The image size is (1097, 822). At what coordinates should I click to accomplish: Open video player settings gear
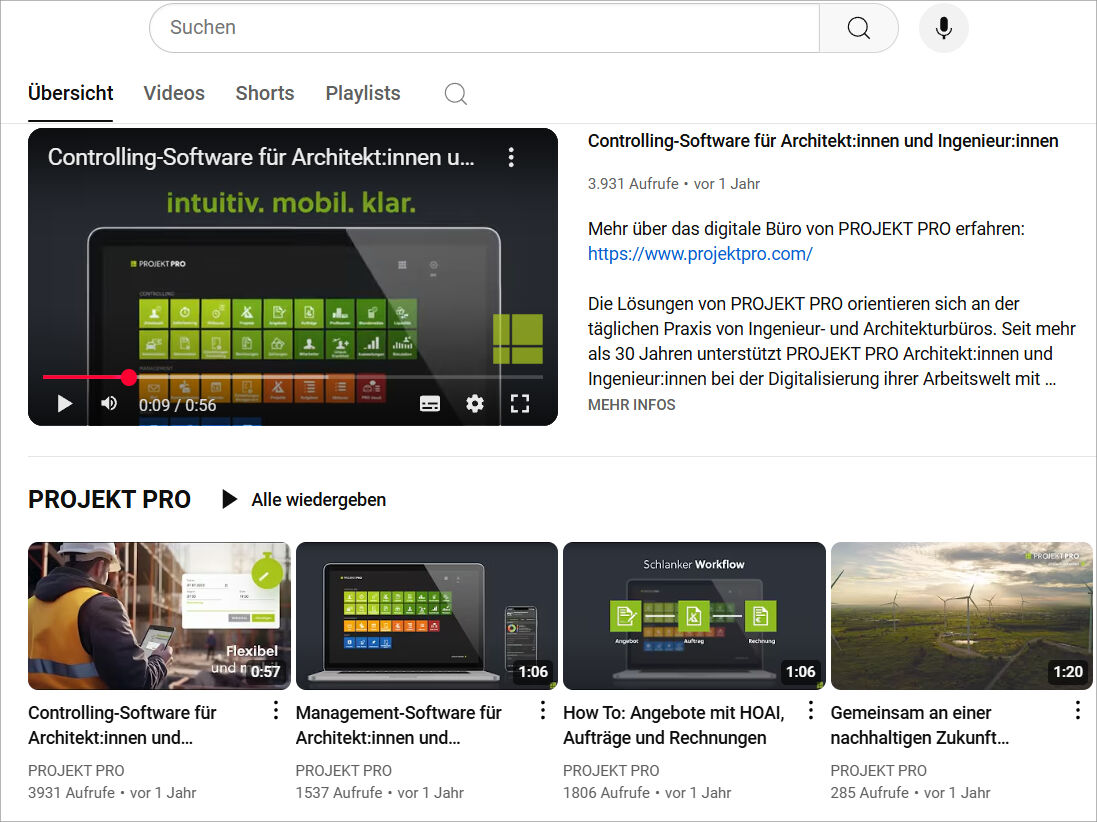pyautogui.click(x=475, y=404)
